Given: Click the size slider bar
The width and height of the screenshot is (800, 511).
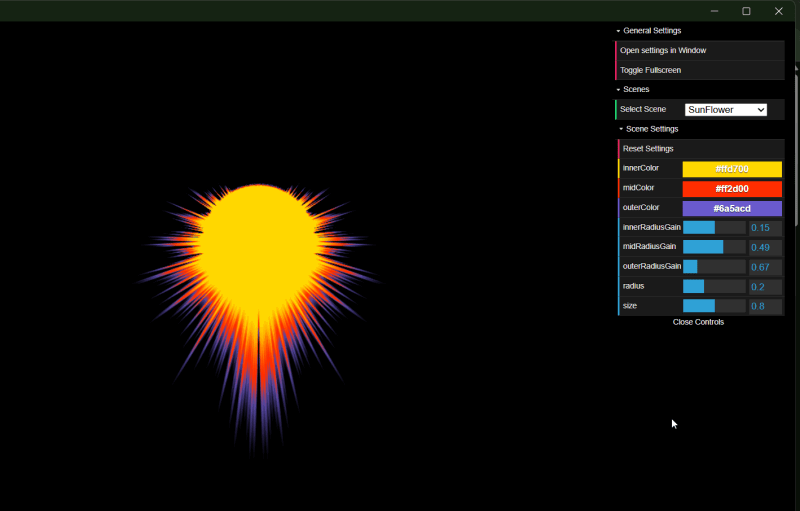Looking at the screenshot, I should 714,306.
